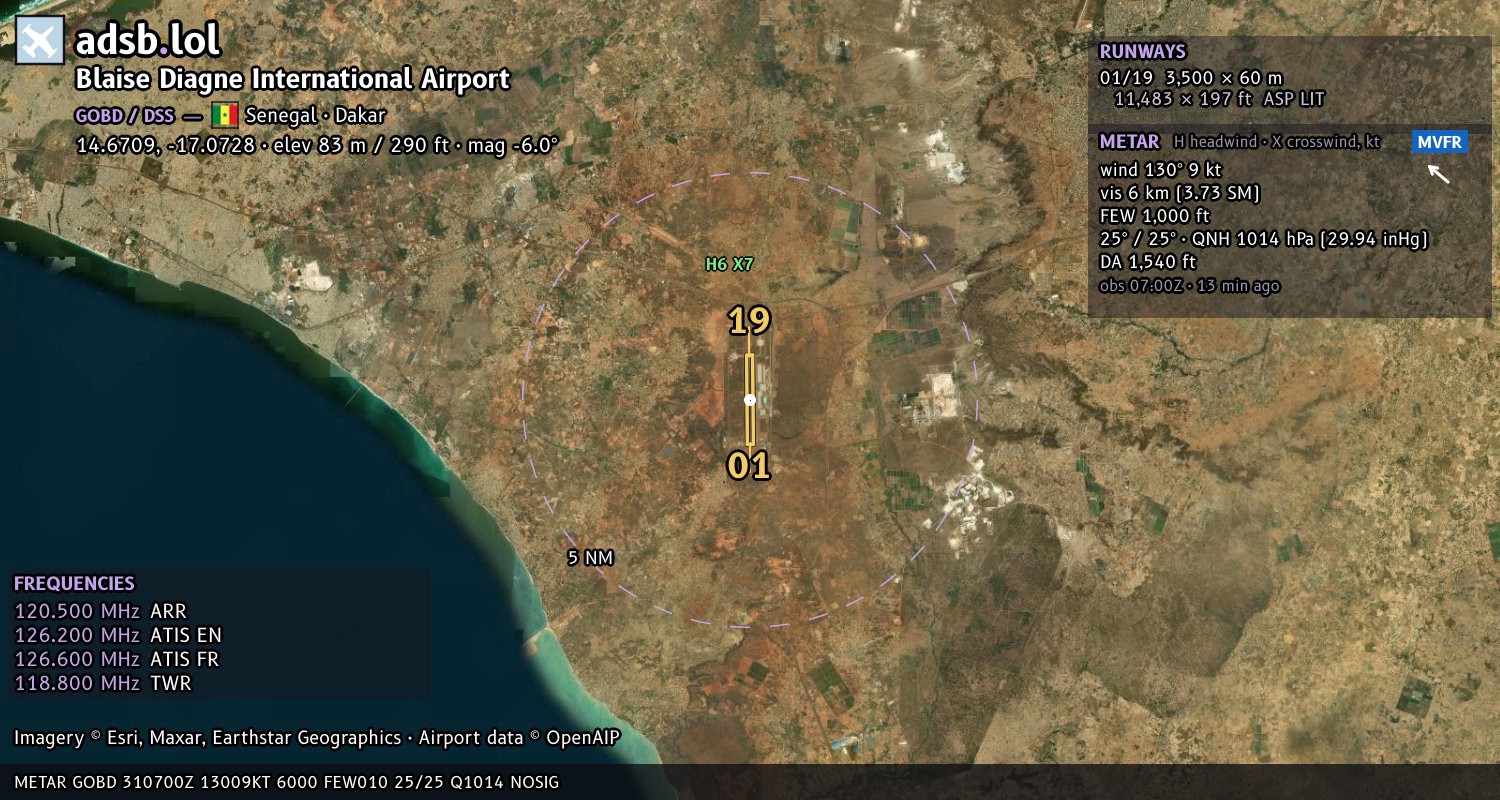Viewport: 1500px width, 800px height.
Task: Click the "11,483 × 197 ft ASP LIT" line
Action: [1219, 99]
